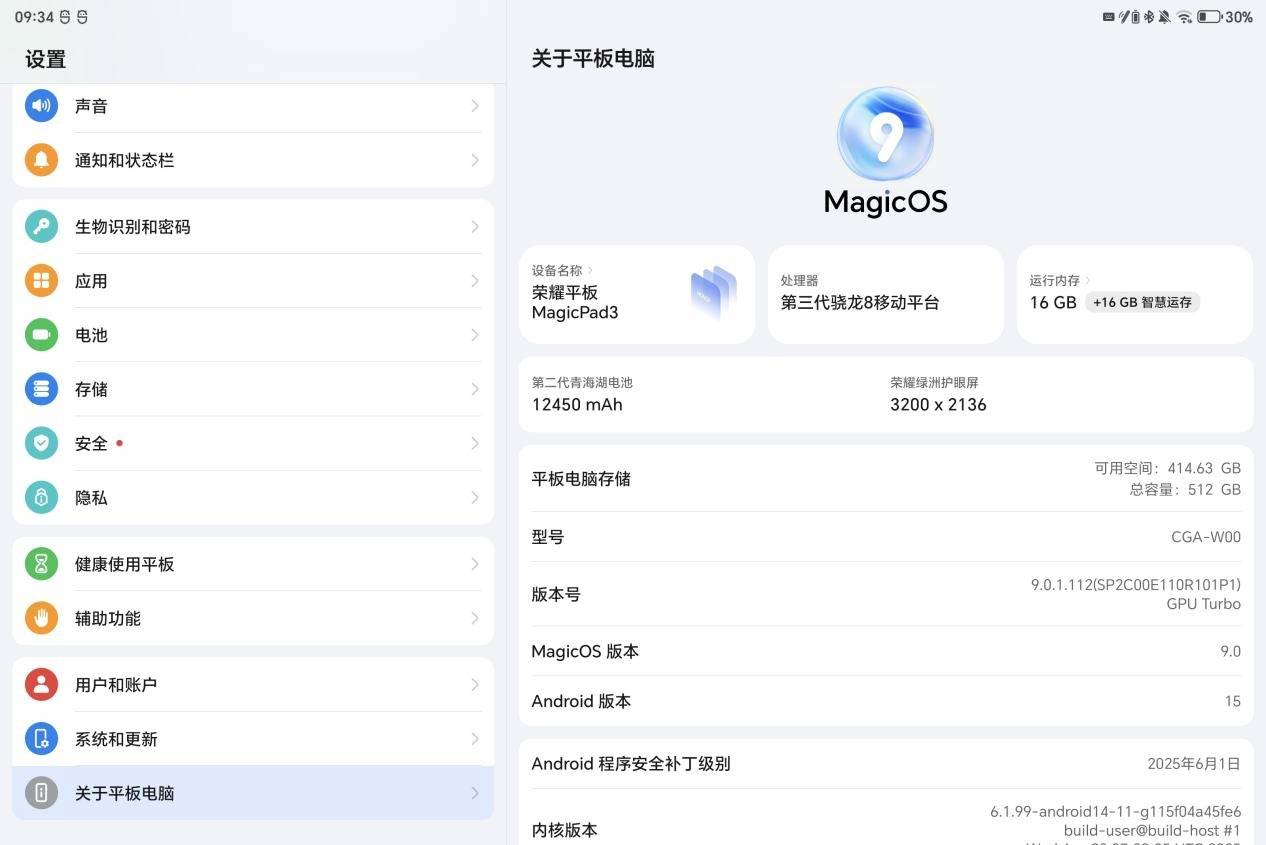Tap 荣耀绿洲护眼屏 label
The width and height of the screenshot is (1266, 845).
[934, 382]
